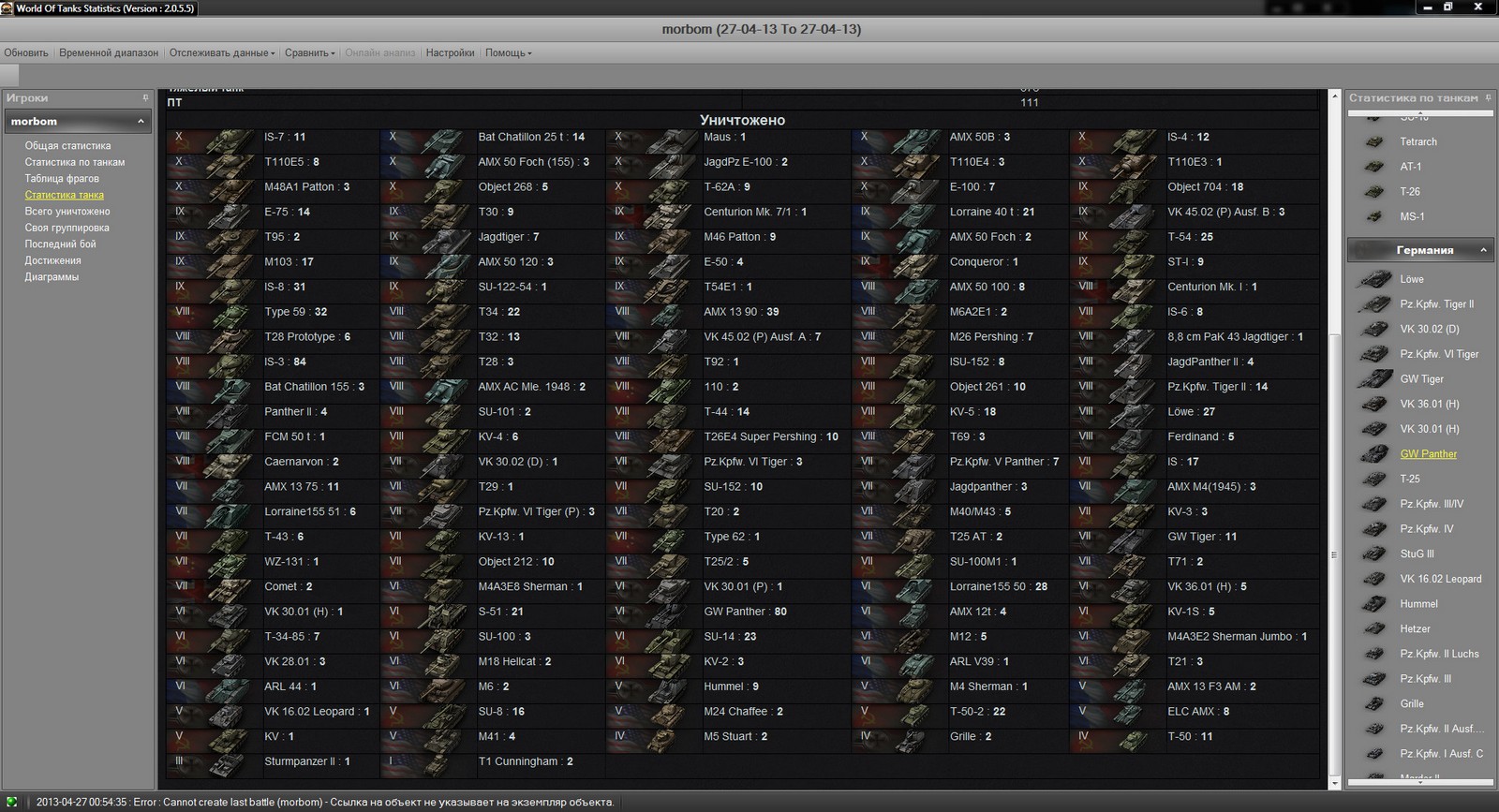Pin the Игроки panel
This screenshot has width=1499, height=812.
(145, 98)
